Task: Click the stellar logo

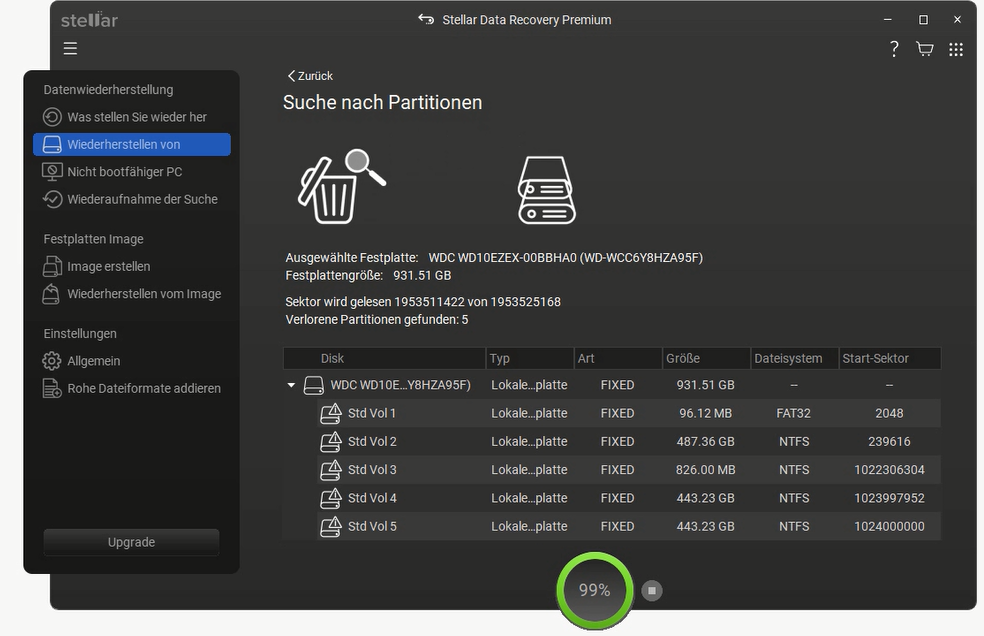Action: click(x=89, y=19)
